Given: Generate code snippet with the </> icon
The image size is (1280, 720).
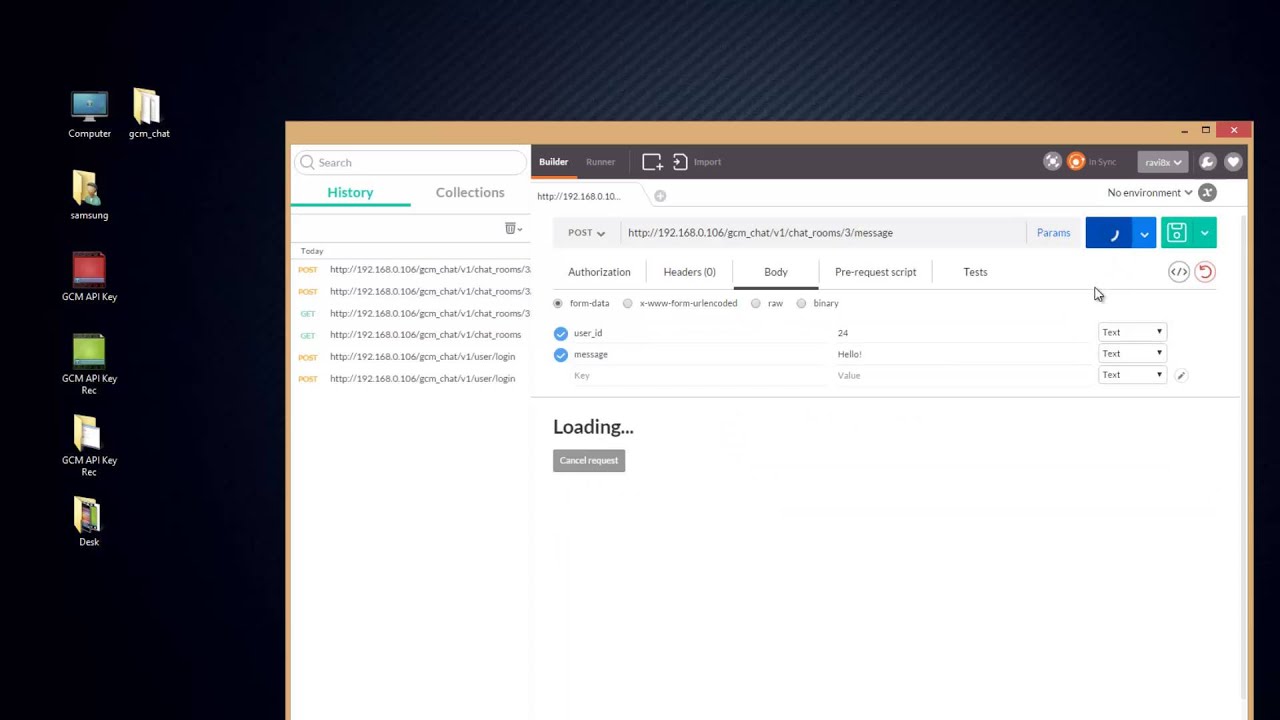Looking at the screenshot, I should click(1179, 272).
